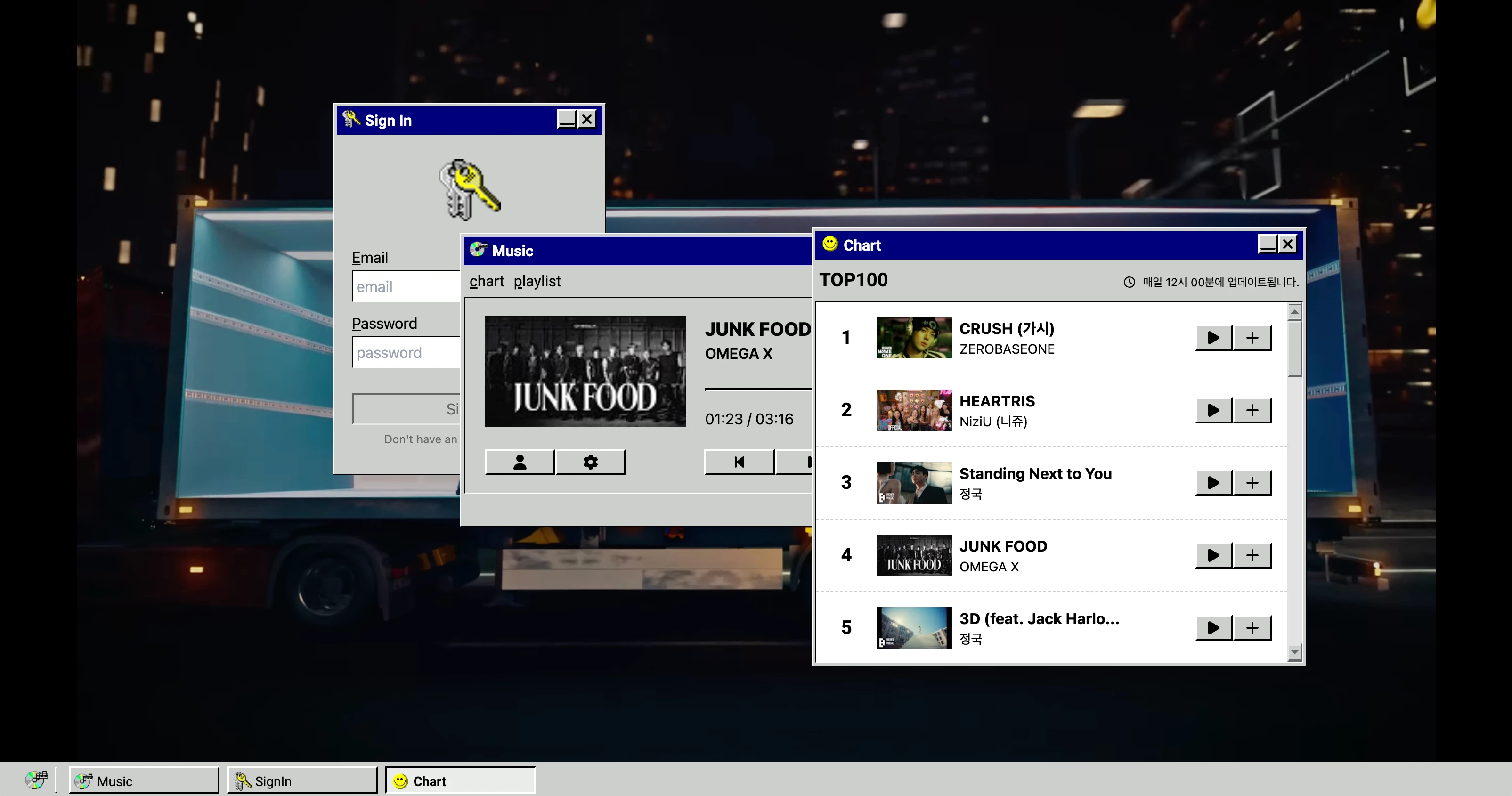Click the Sign In title bar keys icon
This screenshot has width=1512, height=796.
pyautogui.click(x=351, y=119)
